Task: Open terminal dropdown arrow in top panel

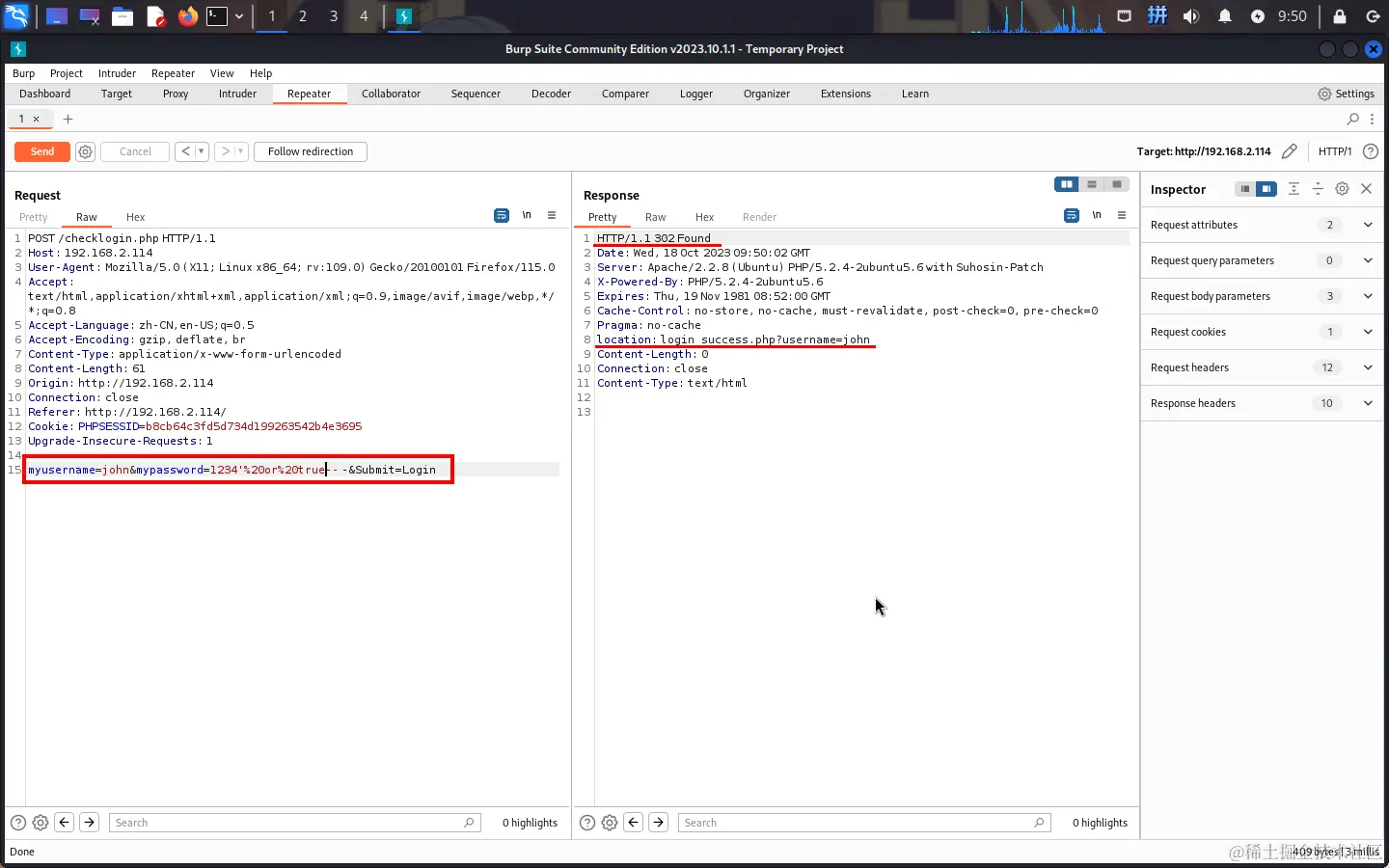Action: click(x=239, y=16)
